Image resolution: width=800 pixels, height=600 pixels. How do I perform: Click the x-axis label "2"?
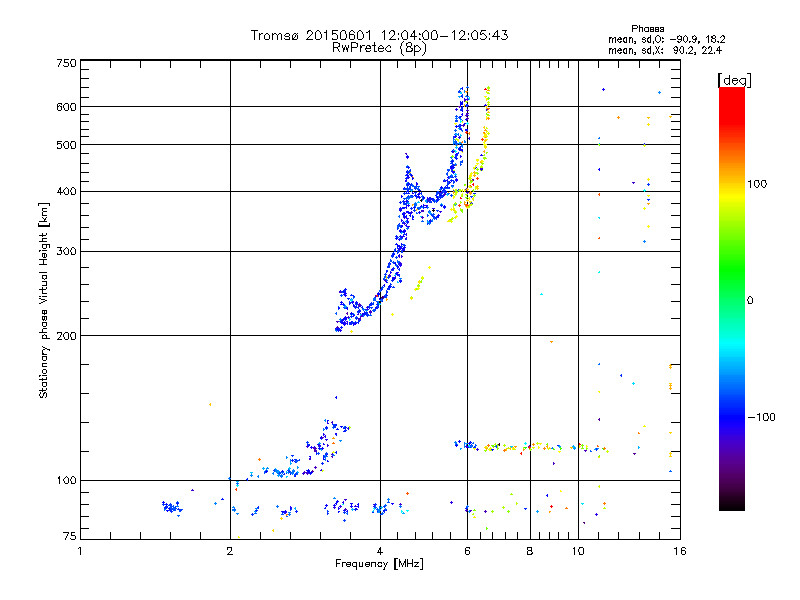point(230,551)
